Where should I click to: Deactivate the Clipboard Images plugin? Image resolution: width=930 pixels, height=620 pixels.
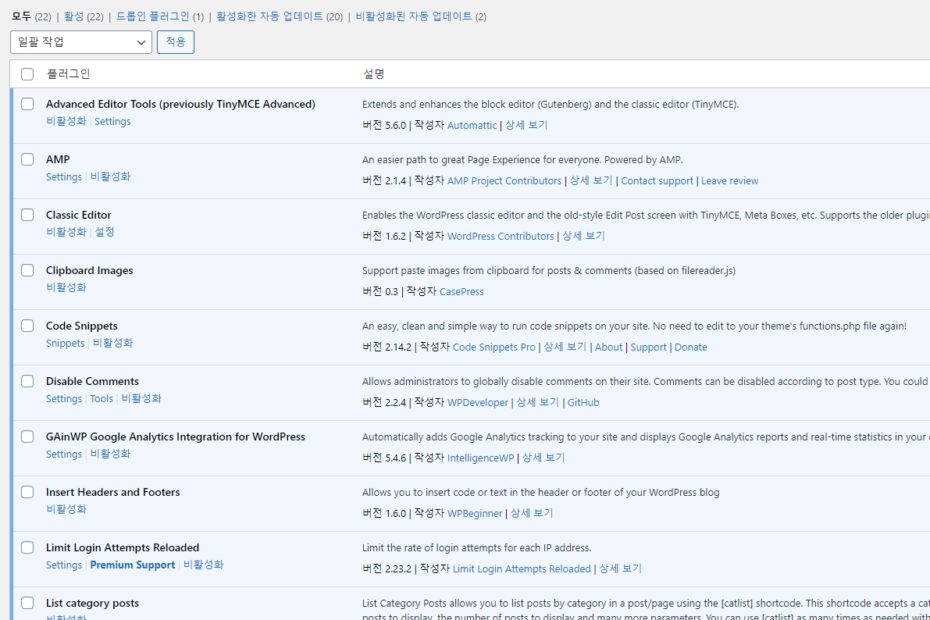click(66, 287)
